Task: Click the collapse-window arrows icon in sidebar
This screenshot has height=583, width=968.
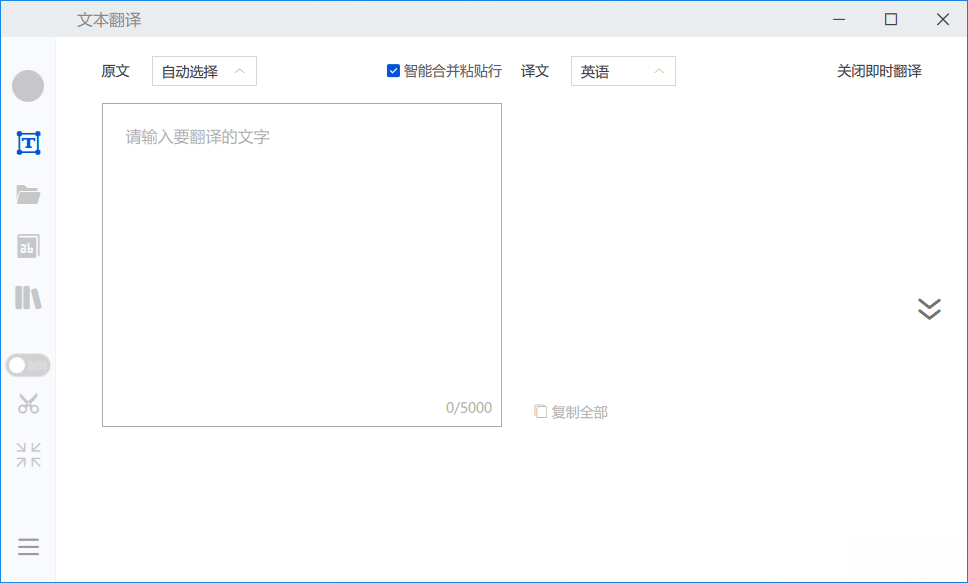Action: (28, 455)
